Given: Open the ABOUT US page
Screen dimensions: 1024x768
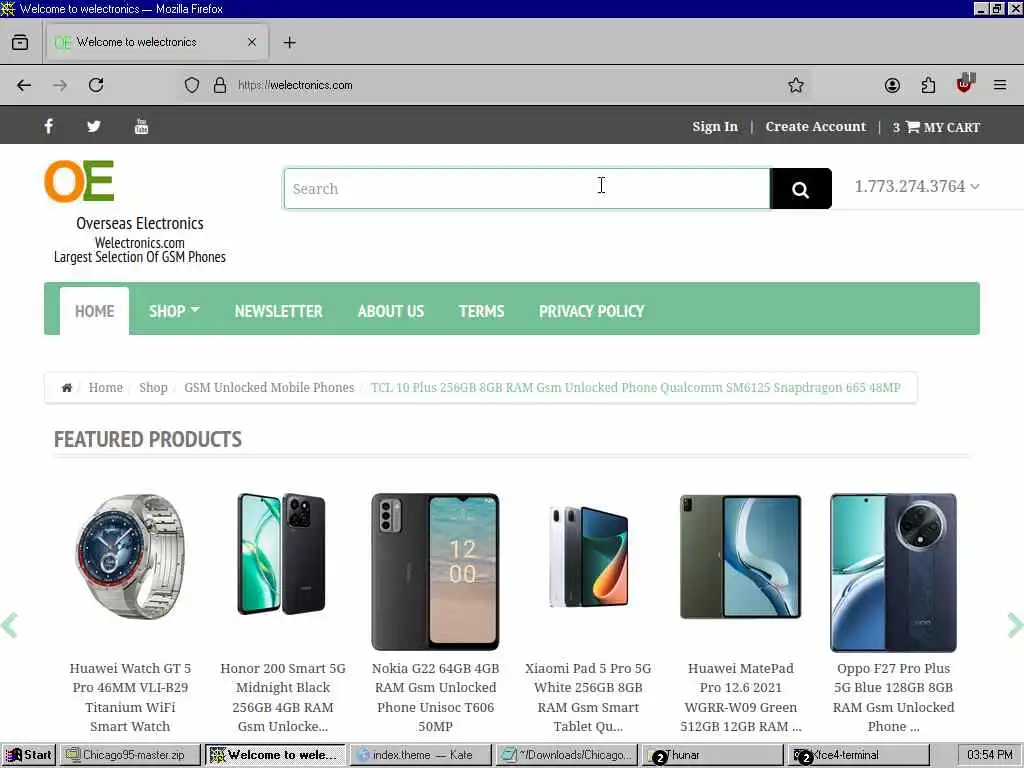Looking at the screenshot, I should (x=391, y=311).
